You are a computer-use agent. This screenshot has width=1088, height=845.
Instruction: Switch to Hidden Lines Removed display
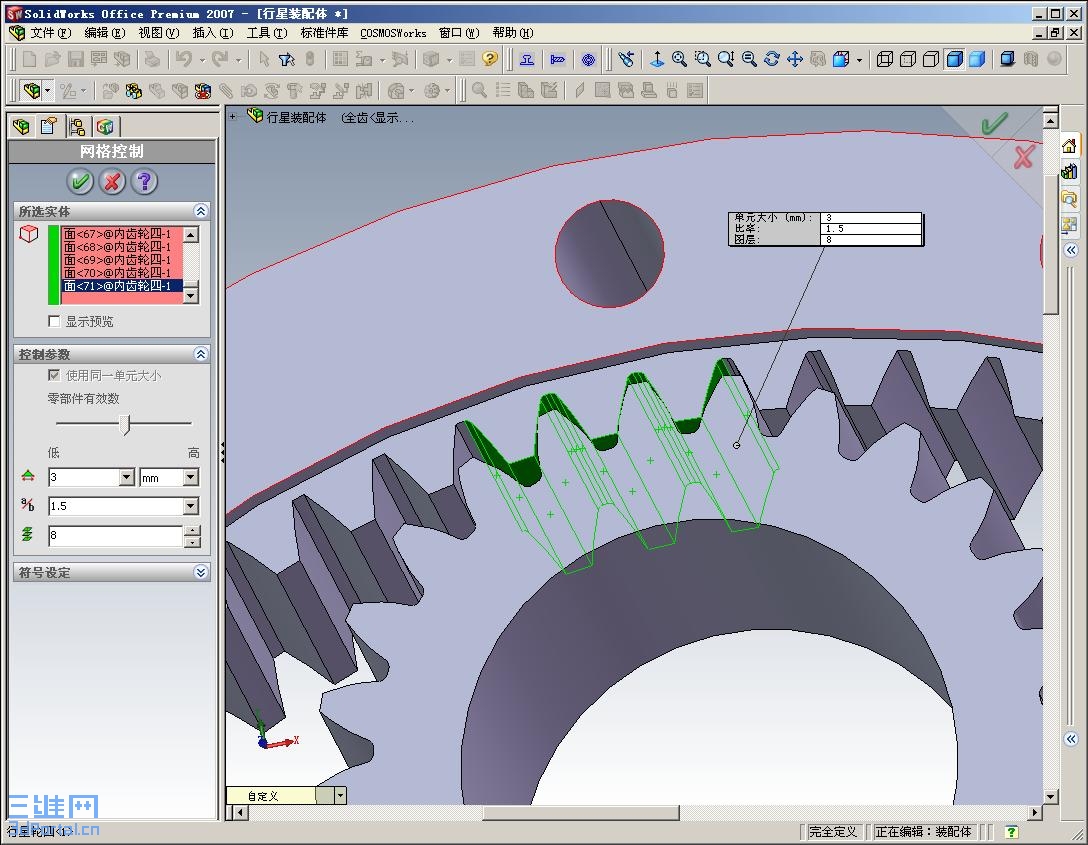[931, 60]
